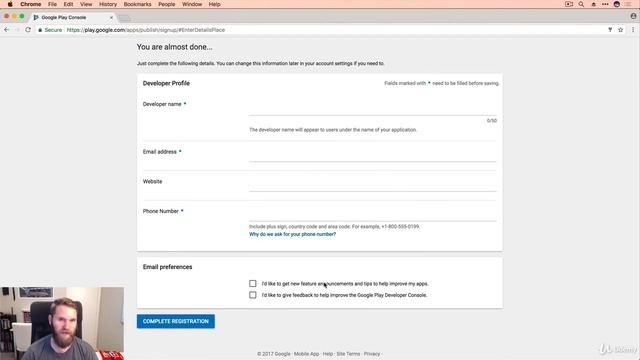Click the Chrome profile icon at top right
The width and height of the screenshot is (640, 360).
pos(633,16)
